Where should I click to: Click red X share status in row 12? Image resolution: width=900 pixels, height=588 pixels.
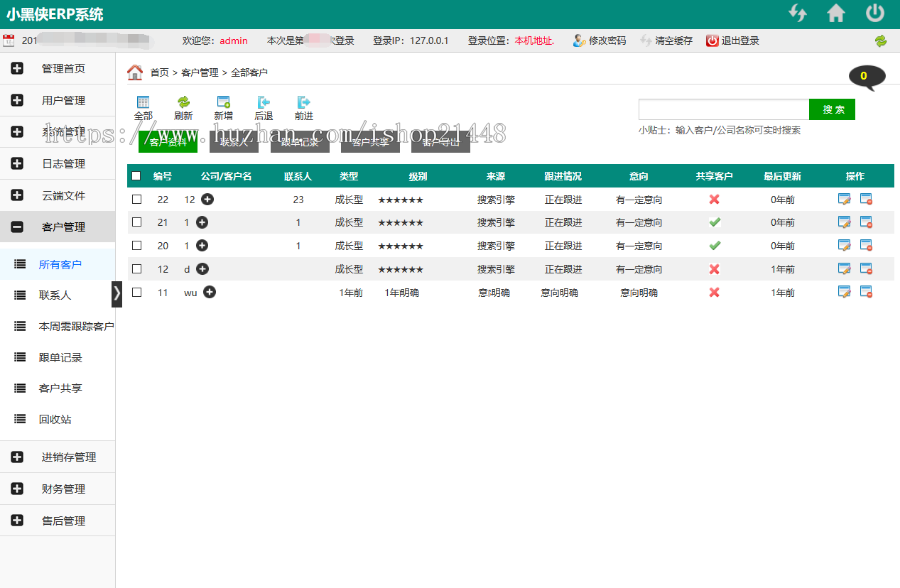tap(714, 269)
